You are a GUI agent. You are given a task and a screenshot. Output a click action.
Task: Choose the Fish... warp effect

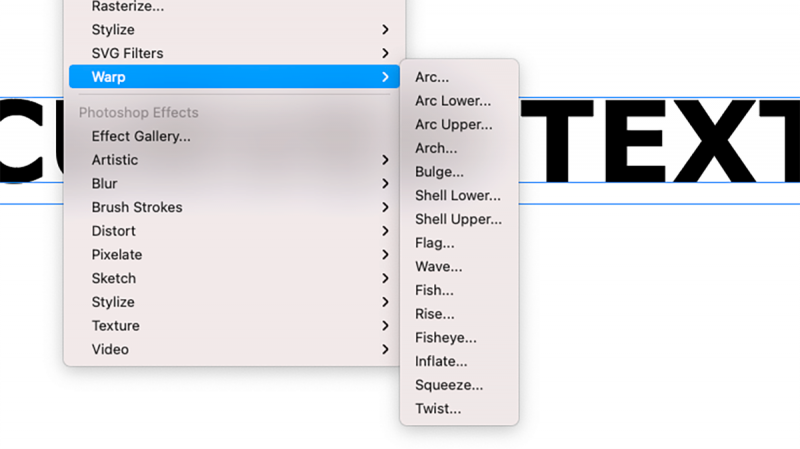pos(459,290)
